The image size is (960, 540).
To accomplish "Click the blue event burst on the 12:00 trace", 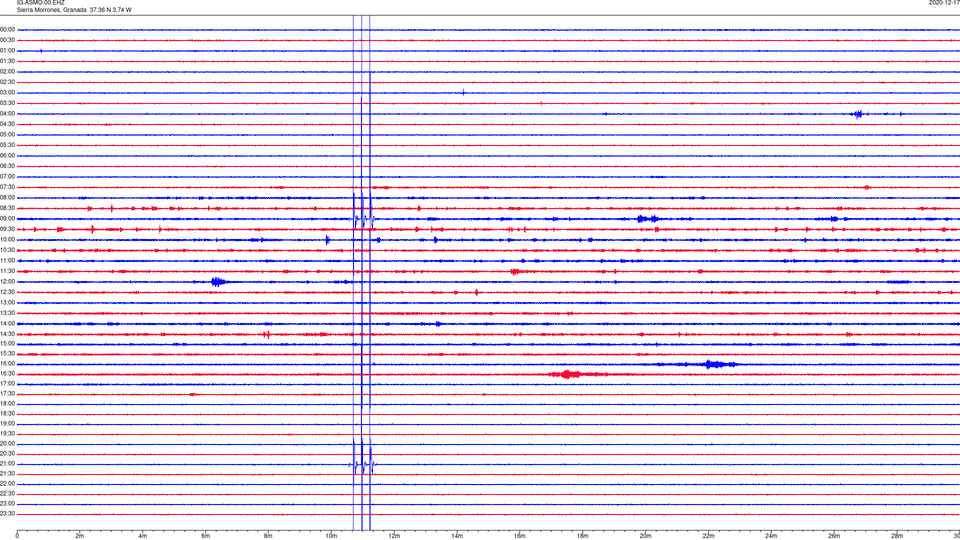I will click(218, 282).
